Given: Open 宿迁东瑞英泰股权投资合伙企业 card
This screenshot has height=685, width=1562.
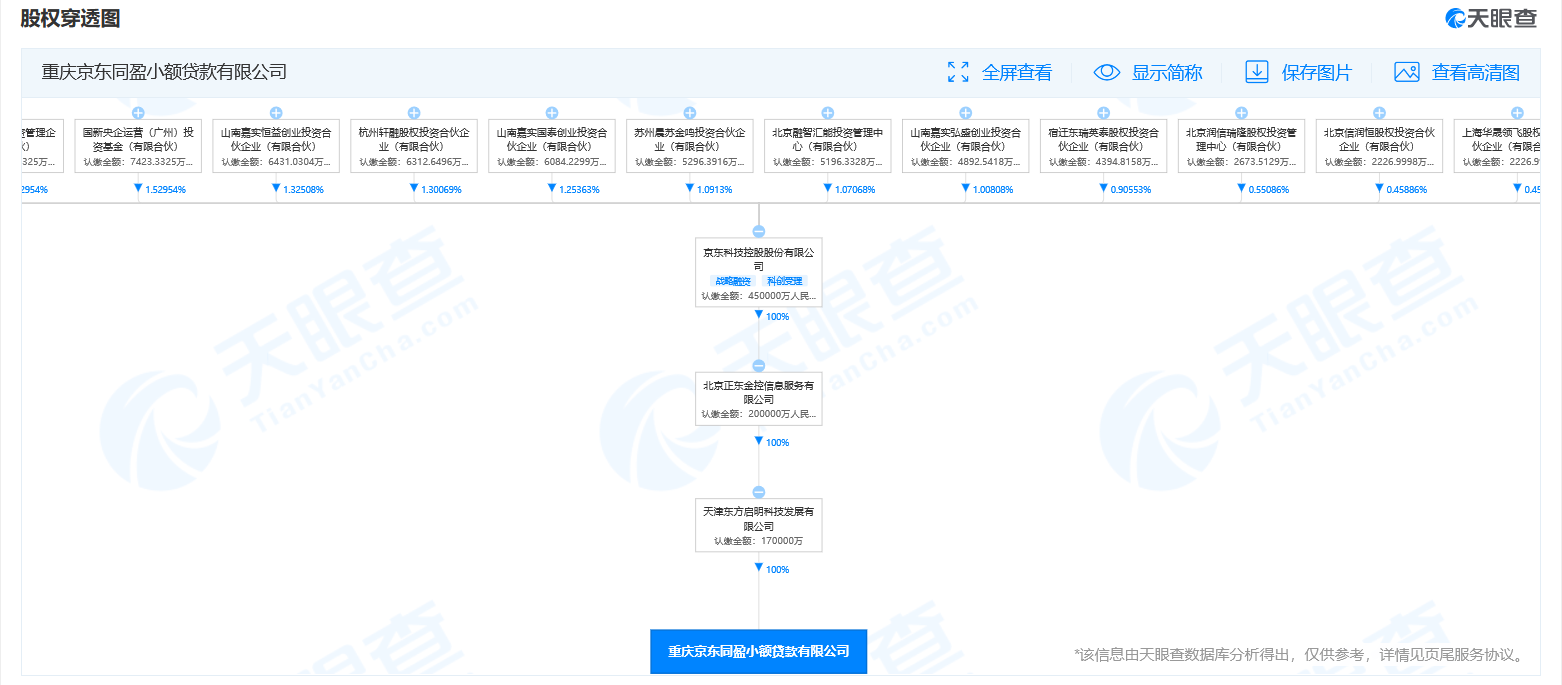Looking at the screenshot, I should coord(1104,146).
